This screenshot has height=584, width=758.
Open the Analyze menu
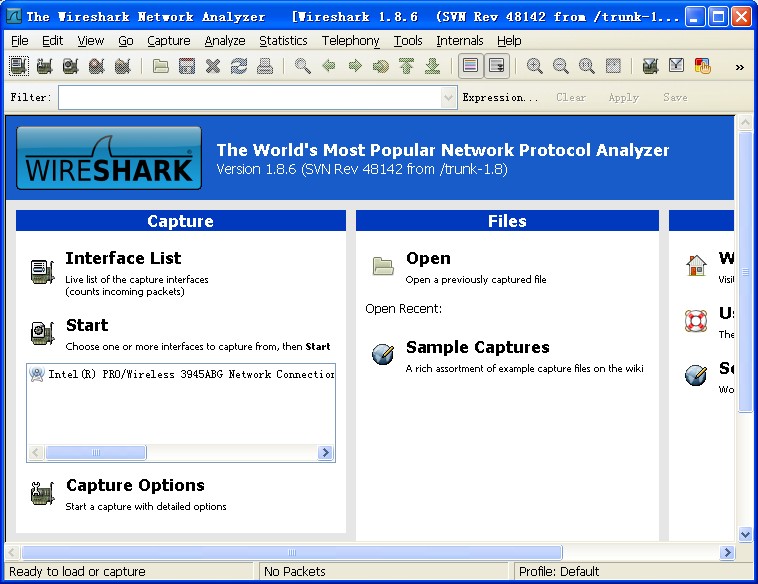(225, 41)
